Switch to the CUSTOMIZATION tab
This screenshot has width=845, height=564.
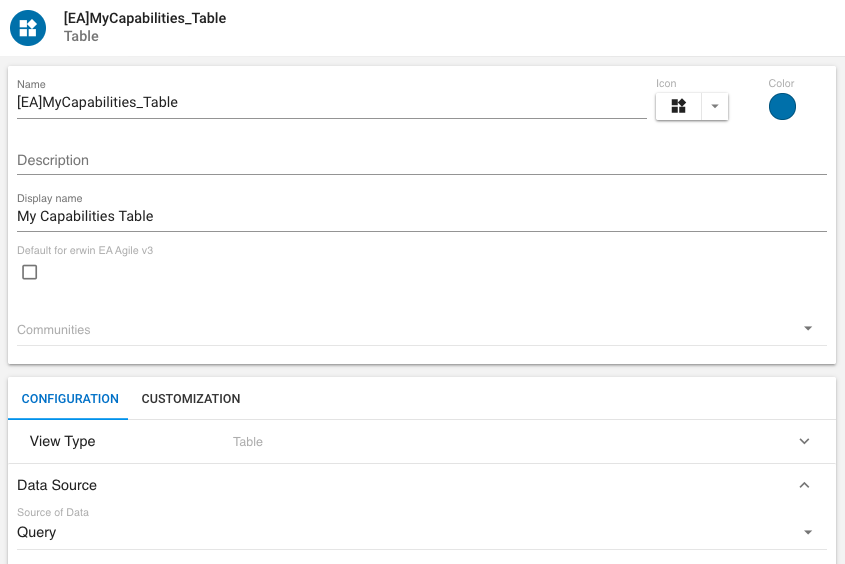[x=191, y=399]
